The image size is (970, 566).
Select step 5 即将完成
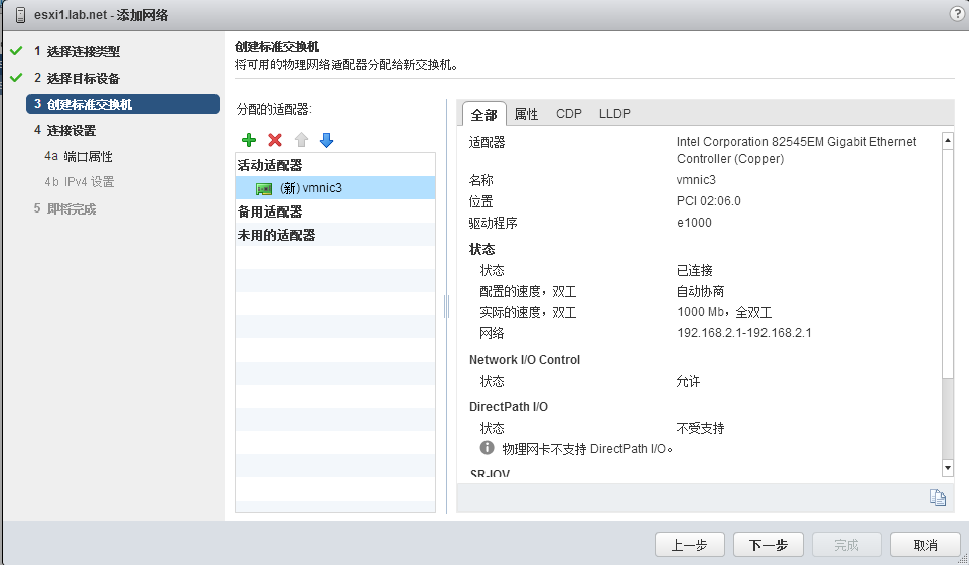(65, 209)
